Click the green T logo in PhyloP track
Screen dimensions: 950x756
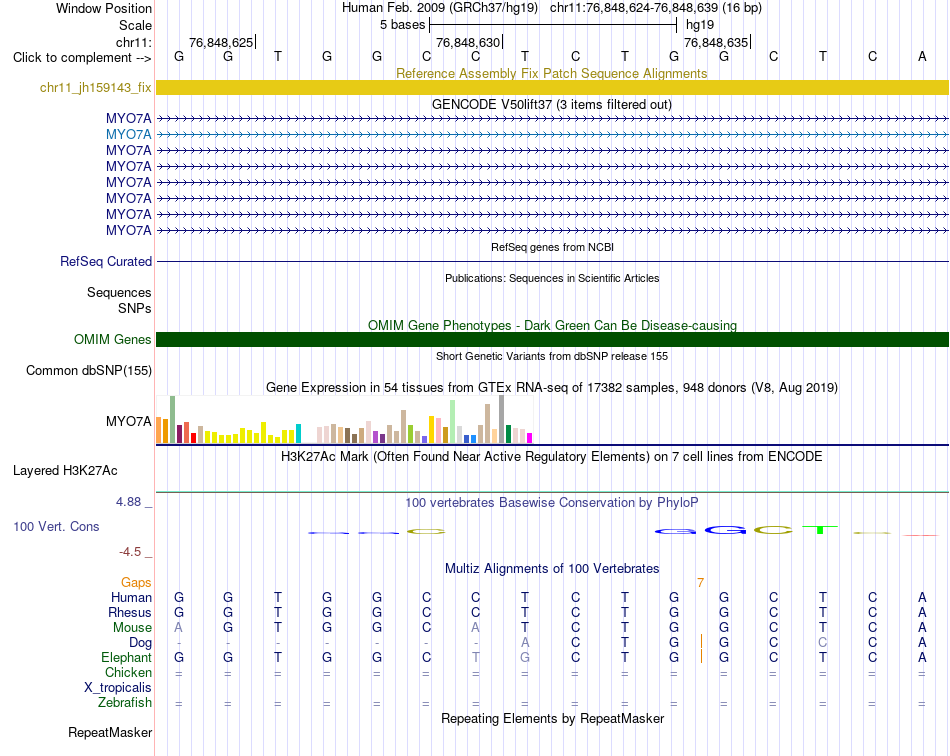[820, 529]
